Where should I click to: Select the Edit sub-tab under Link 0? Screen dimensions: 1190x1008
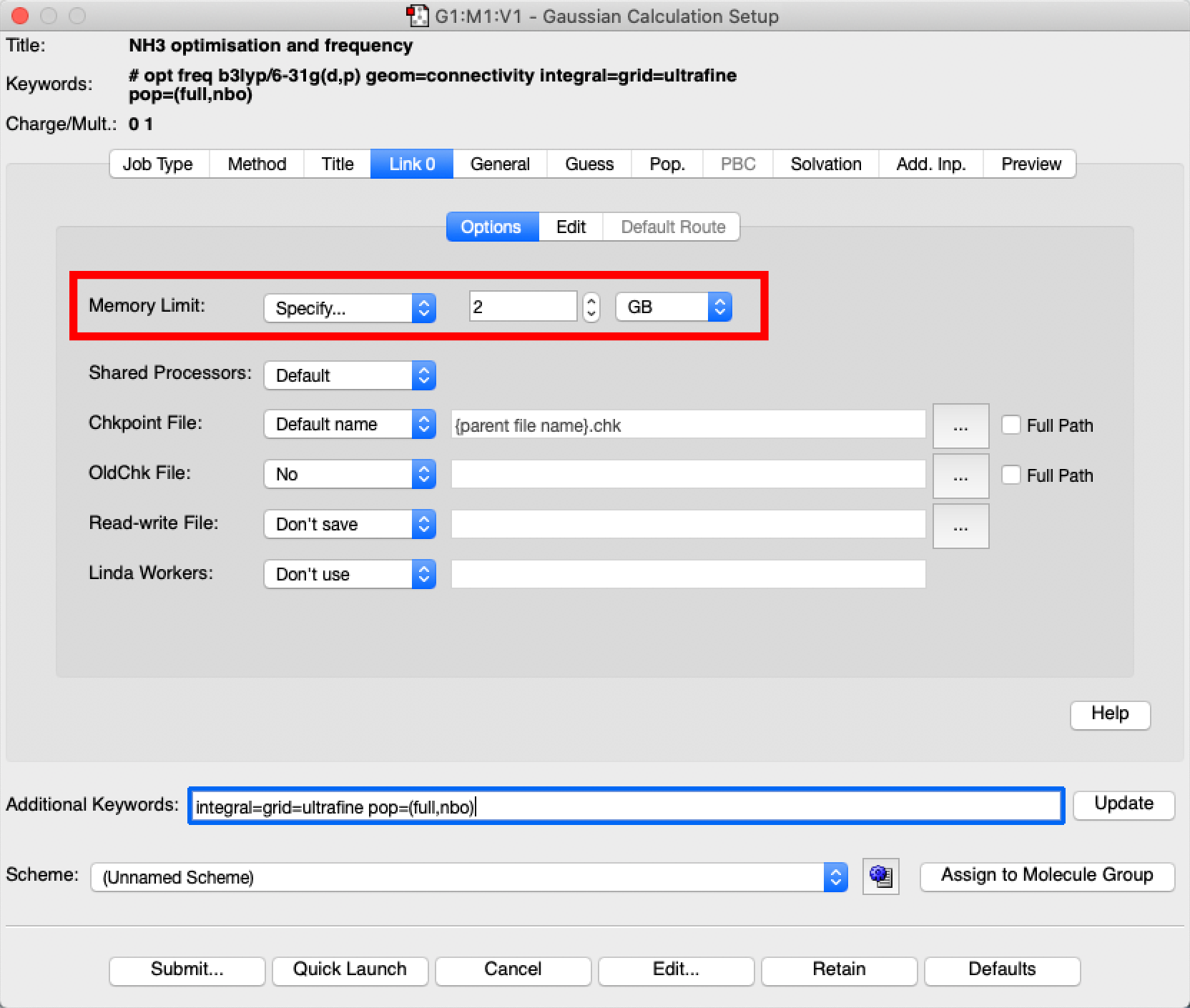(571, 227)
